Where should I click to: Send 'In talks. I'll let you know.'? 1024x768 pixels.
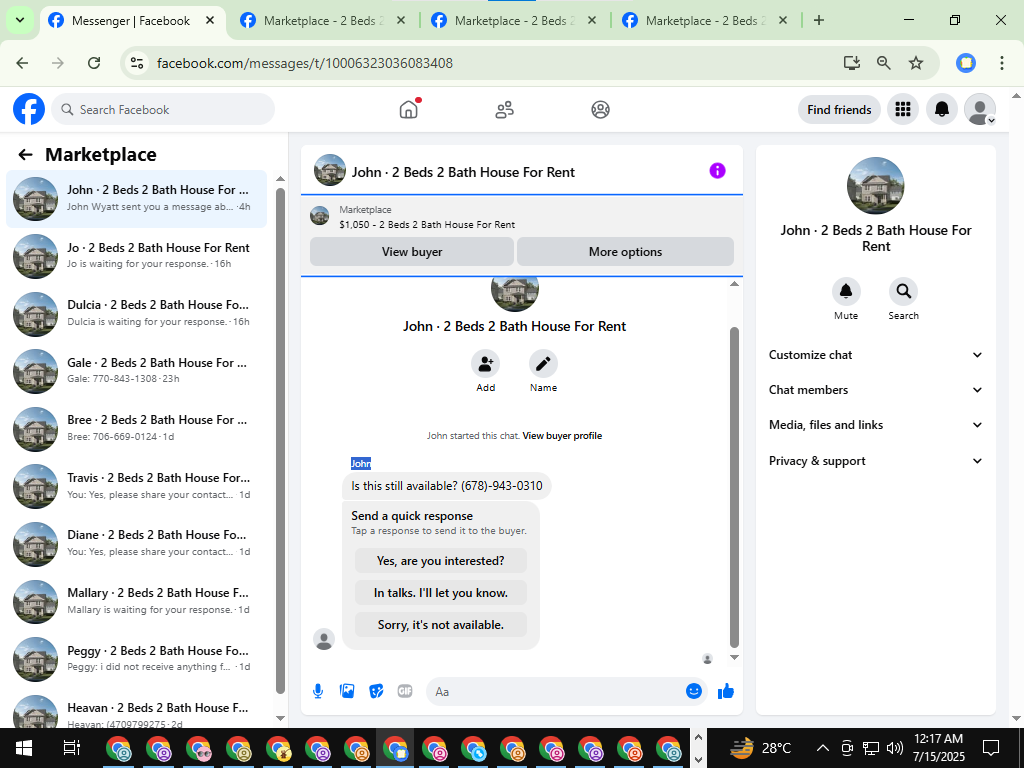(x=441, y=593)
